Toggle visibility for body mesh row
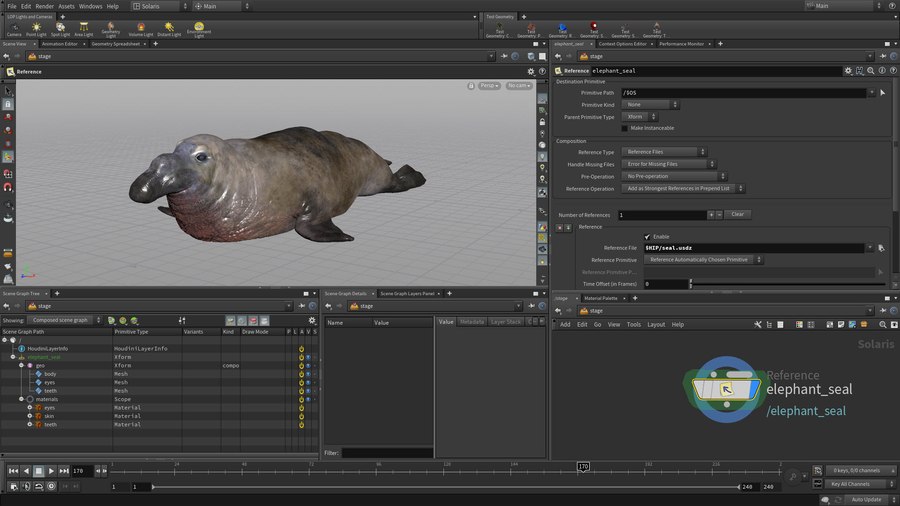The image size is (900, 506). tap(308, 374)
